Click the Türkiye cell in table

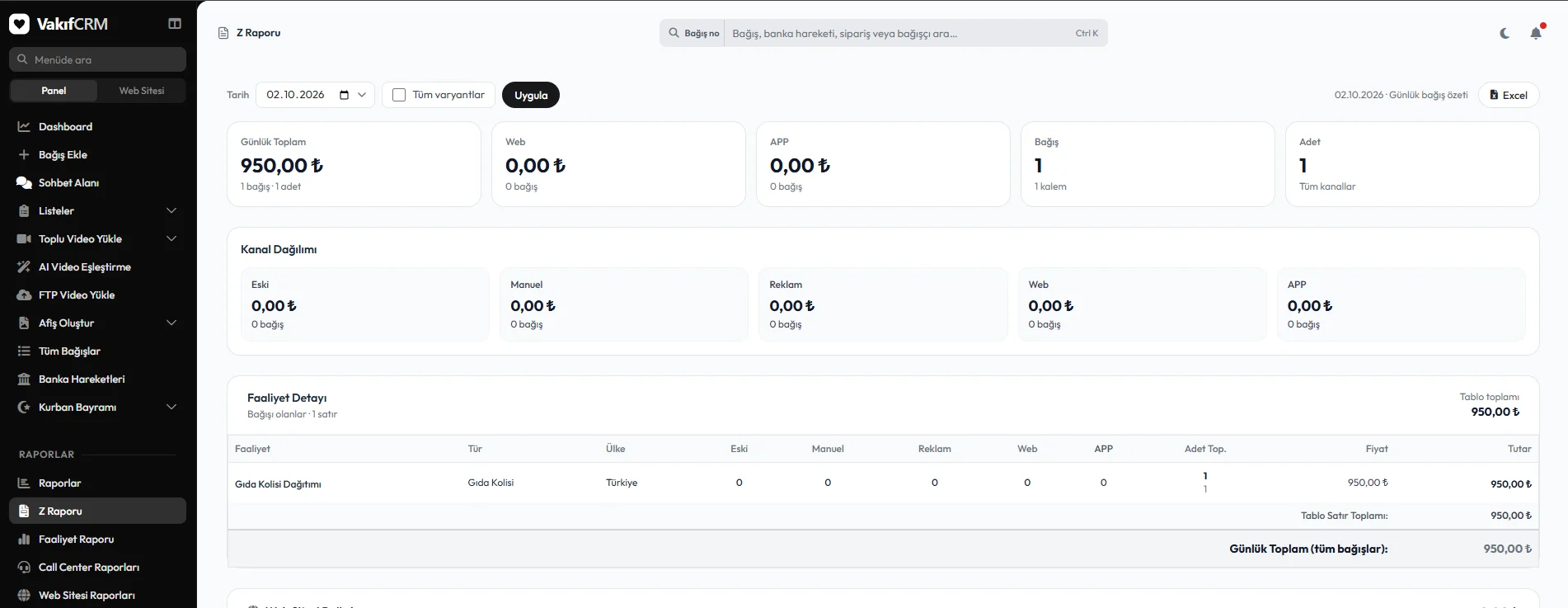(622, 483)
